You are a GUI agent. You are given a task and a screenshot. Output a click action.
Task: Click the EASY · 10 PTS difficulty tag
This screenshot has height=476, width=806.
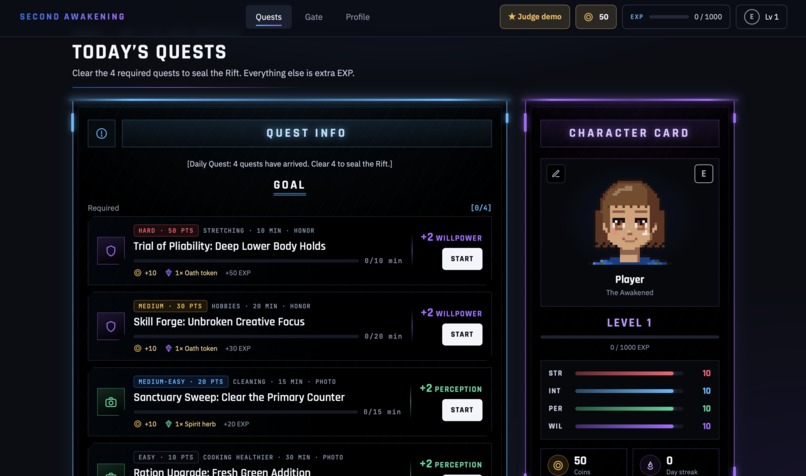click(x=166, y=457)
